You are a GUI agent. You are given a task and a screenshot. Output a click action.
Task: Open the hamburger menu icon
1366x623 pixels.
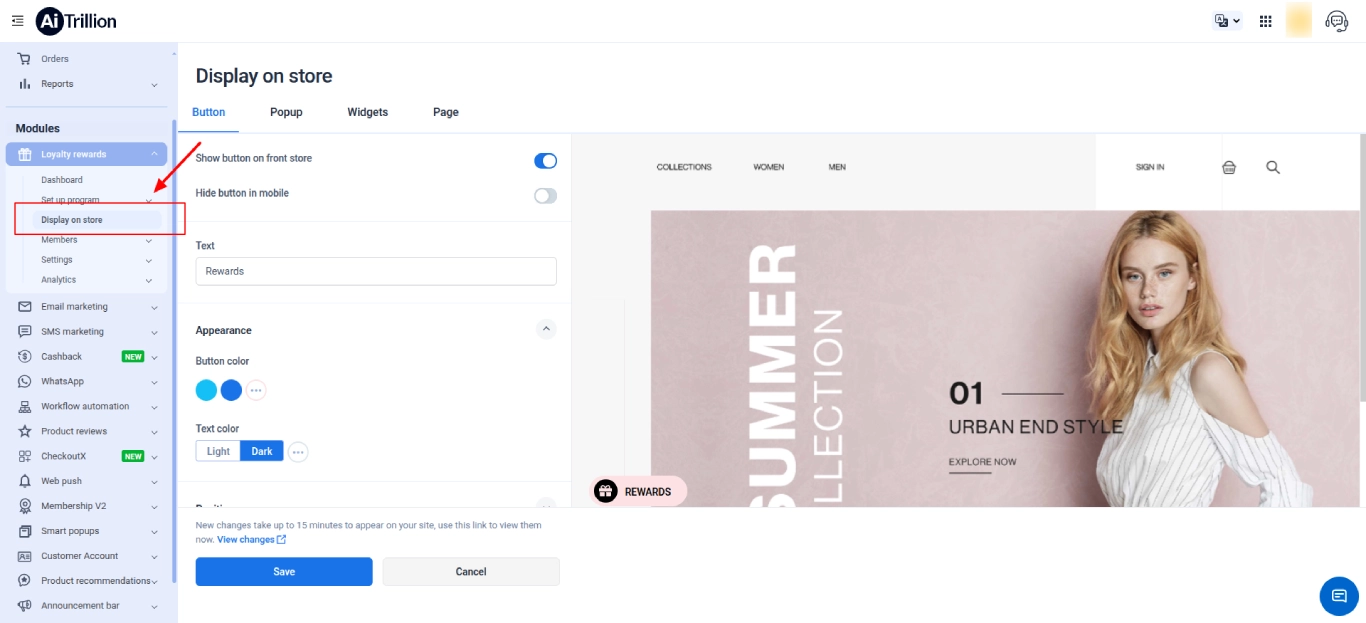coord(17,21)
